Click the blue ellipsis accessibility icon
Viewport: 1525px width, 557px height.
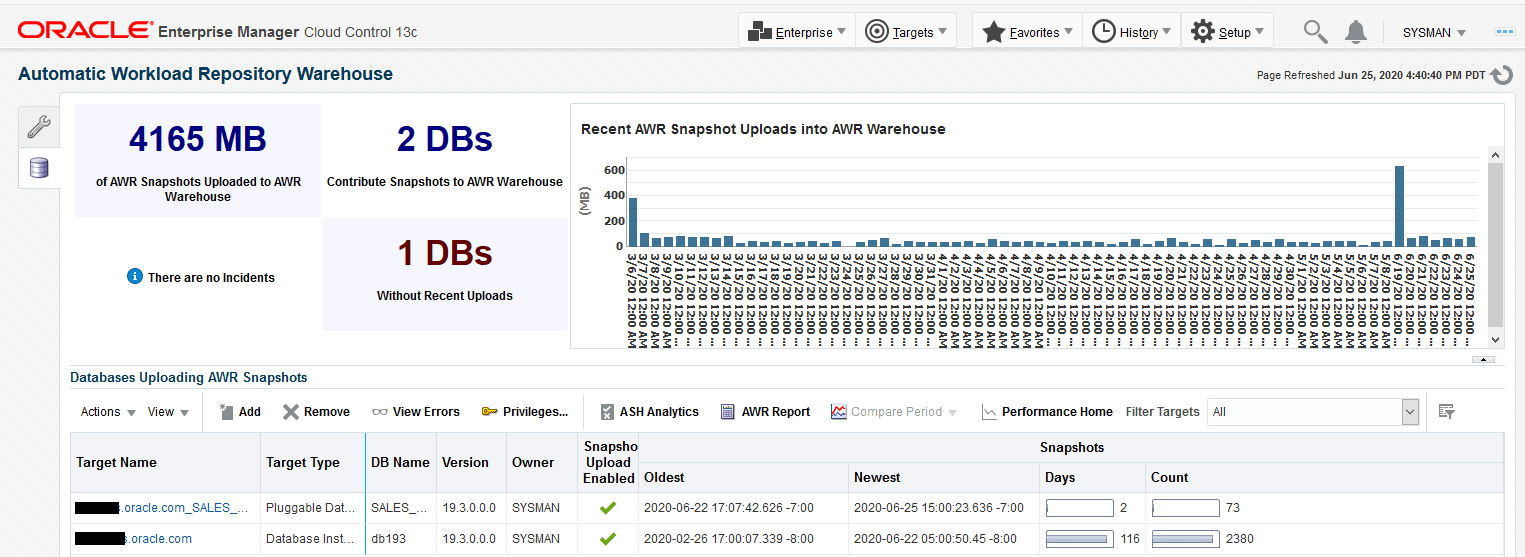[1504, 32]
